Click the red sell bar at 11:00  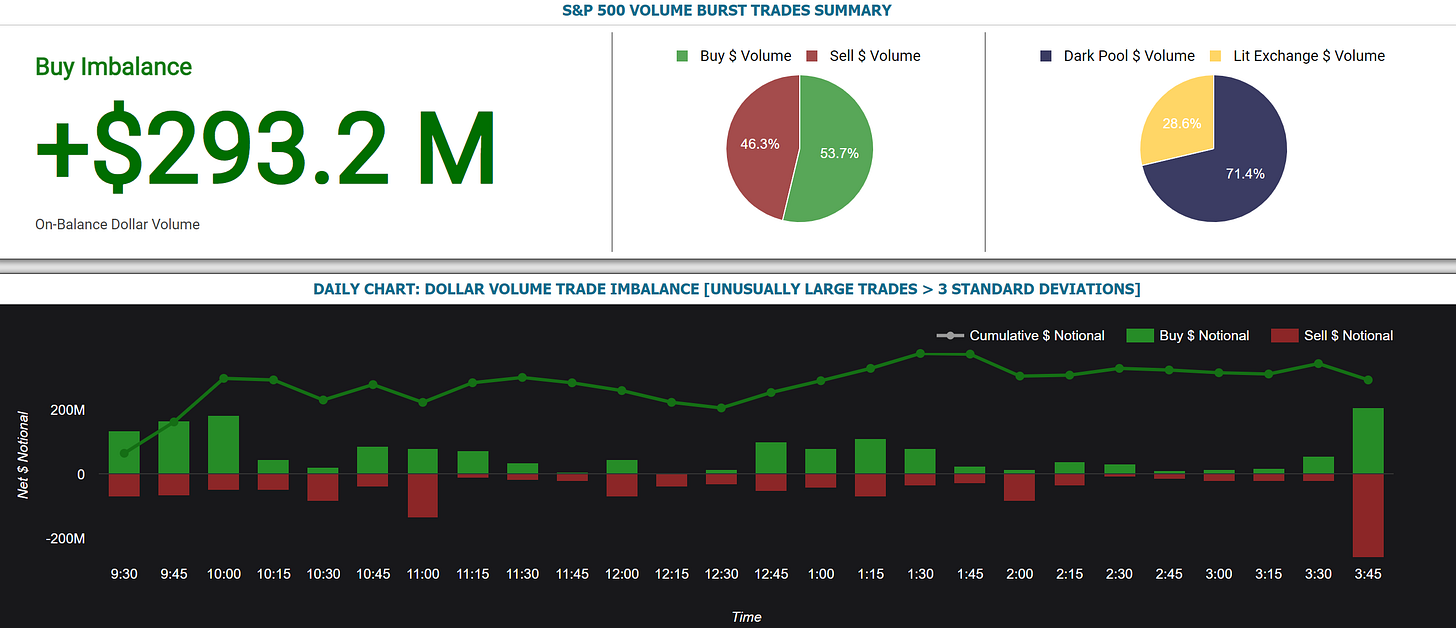point(422,495)
